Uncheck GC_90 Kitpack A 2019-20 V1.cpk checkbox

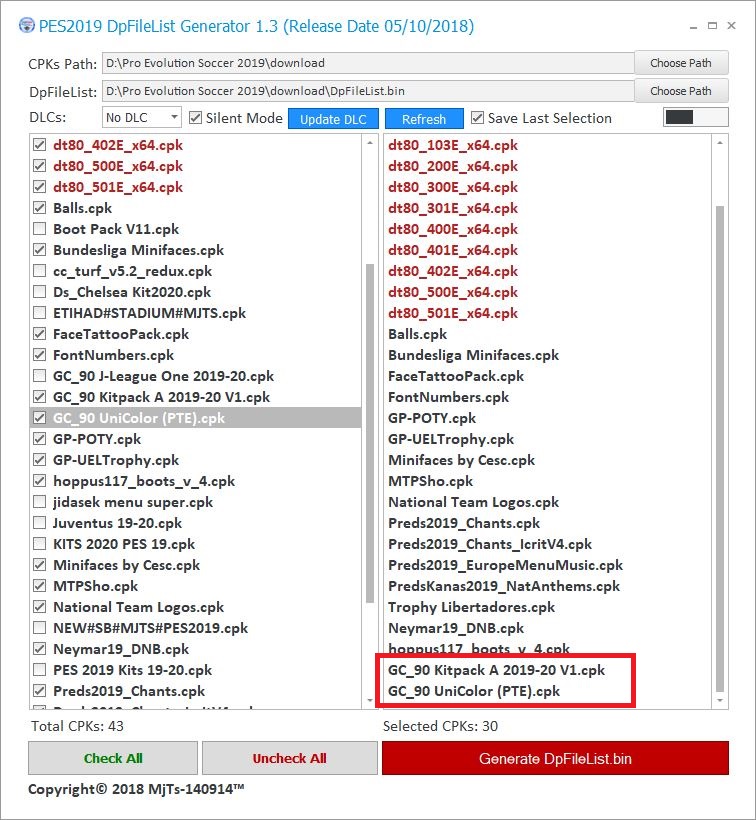tap(39, 396)
